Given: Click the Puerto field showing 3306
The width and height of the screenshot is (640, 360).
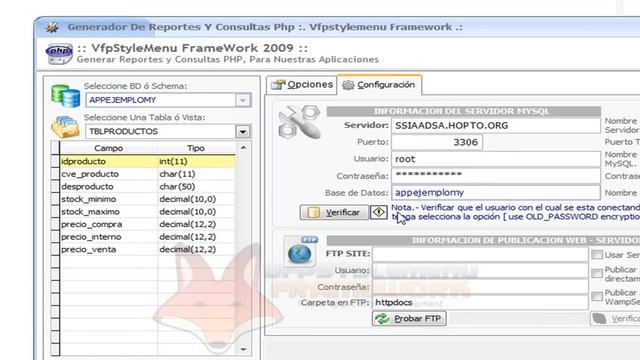Looking at the screenshot, I should coord(437,142).
